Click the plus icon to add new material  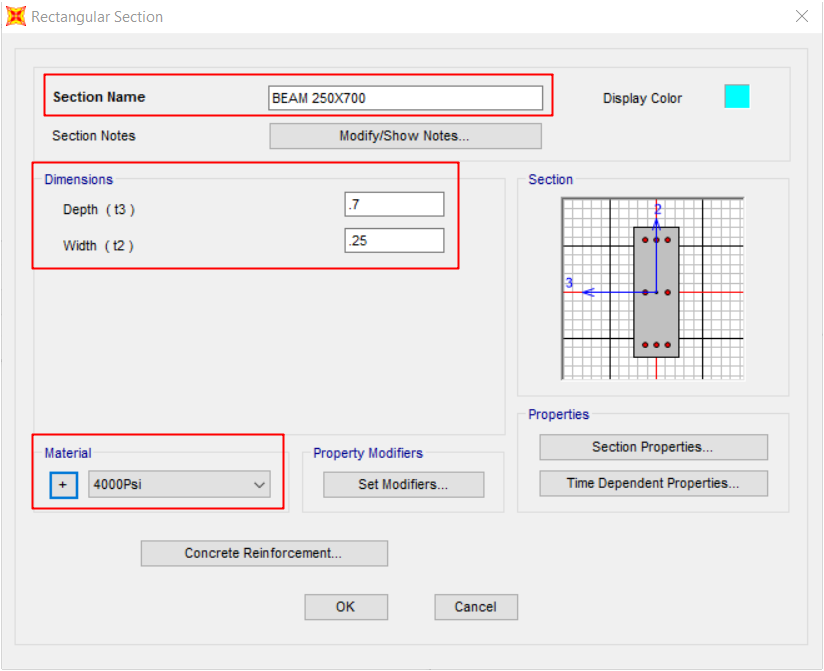point(64,484)
